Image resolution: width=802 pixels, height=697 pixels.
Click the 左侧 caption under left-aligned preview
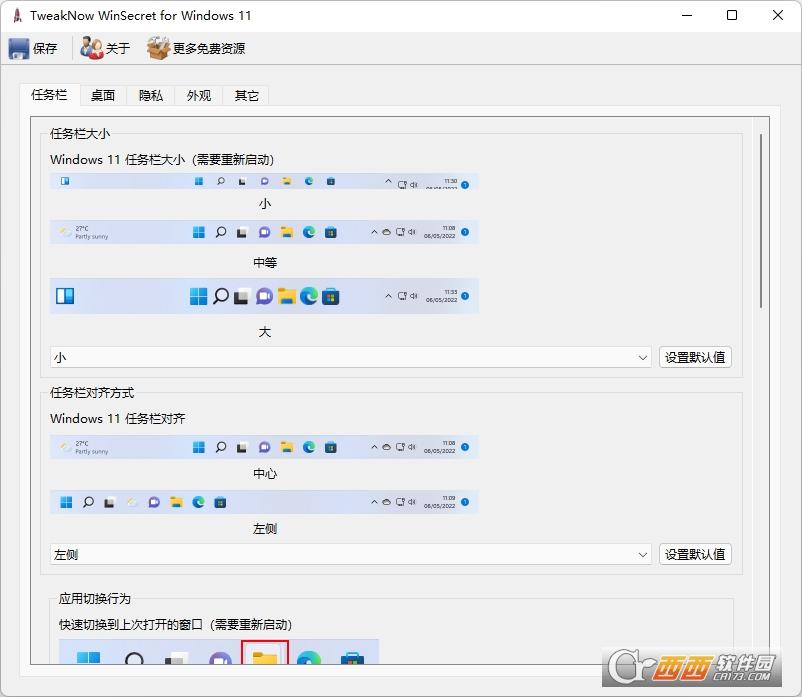click(265, 529)
